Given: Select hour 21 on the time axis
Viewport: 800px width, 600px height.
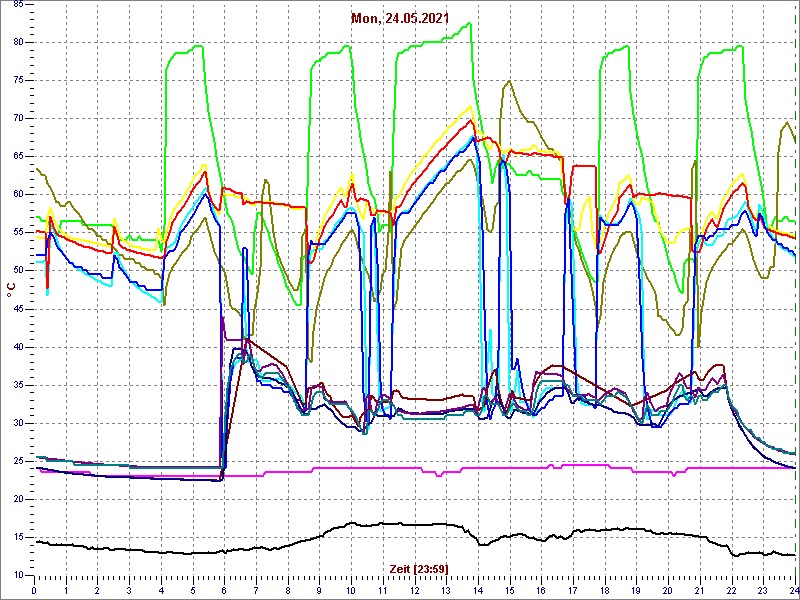Looking at the screenshot, I should tap(700, 591).
